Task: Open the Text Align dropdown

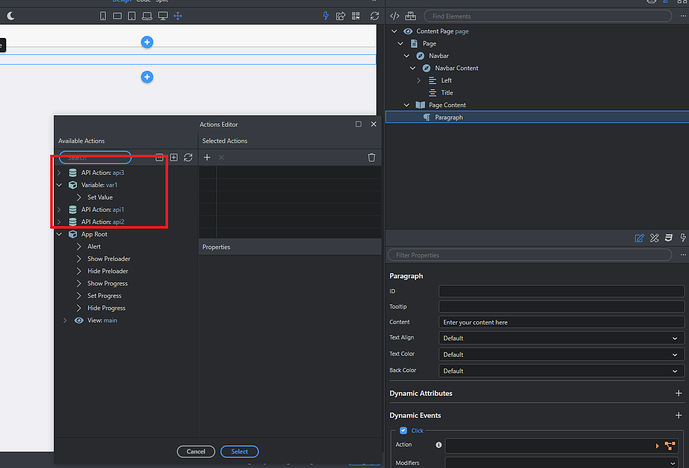Action: pos(561,338)
